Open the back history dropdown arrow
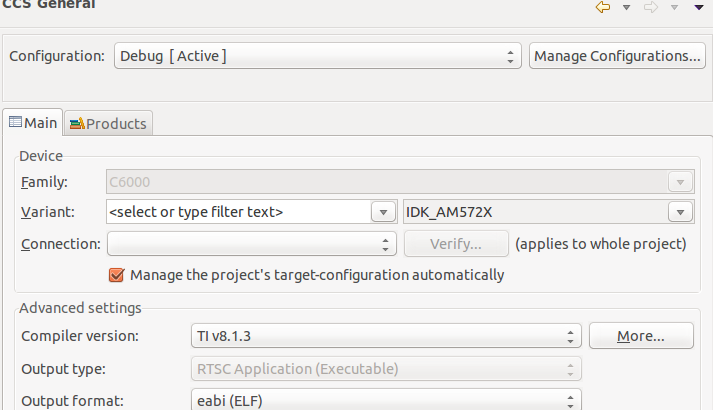Image resolution: width=713 pixels, height=410 pixels. (626, 8)
